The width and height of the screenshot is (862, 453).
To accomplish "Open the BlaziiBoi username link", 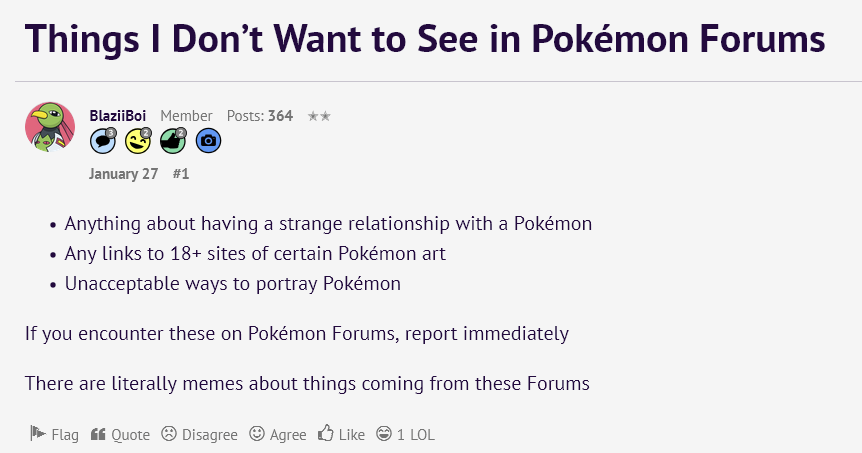I will pyautogui.click(x=118, y=116).
